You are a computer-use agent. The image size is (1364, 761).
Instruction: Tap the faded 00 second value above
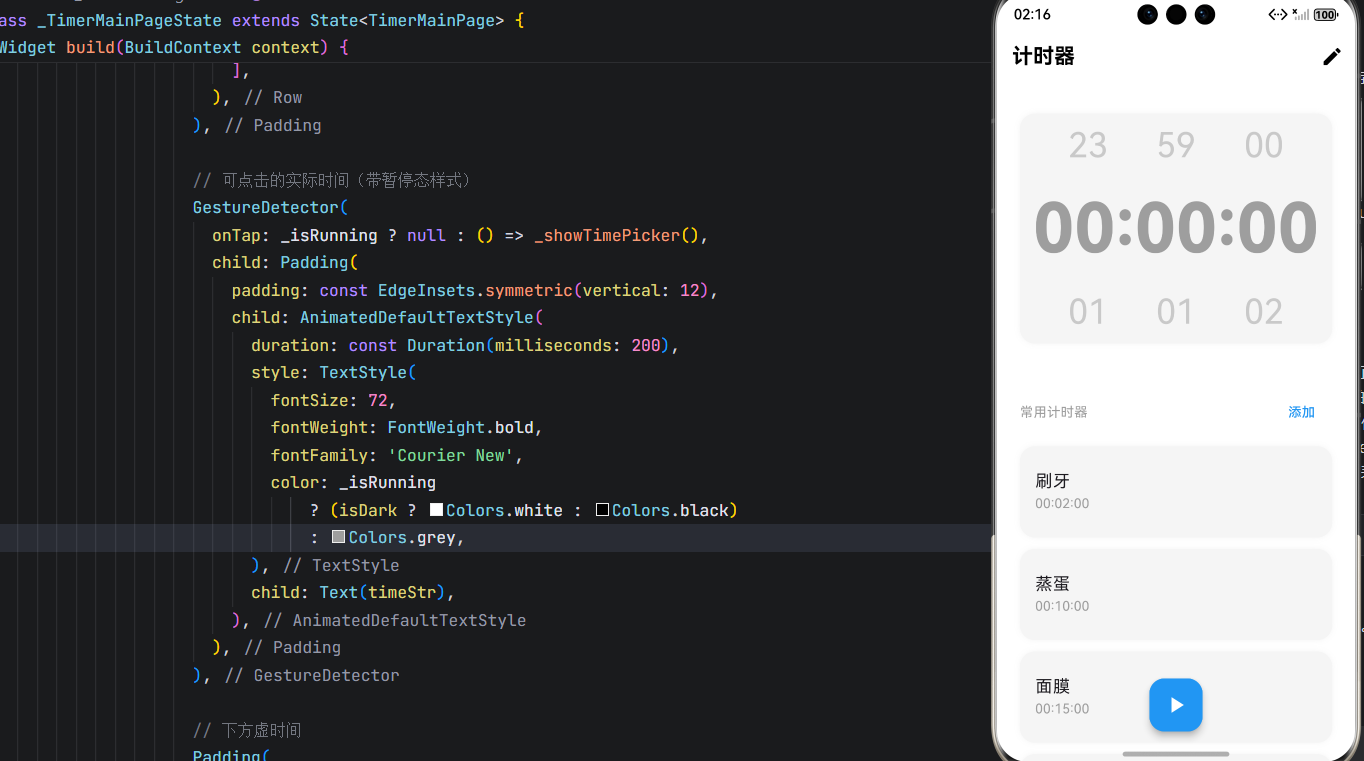(x=1263, y=146)
